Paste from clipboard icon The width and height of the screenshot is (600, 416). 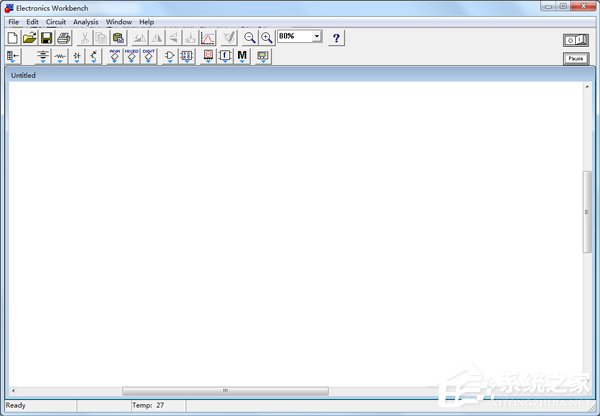tap(119, 38)
